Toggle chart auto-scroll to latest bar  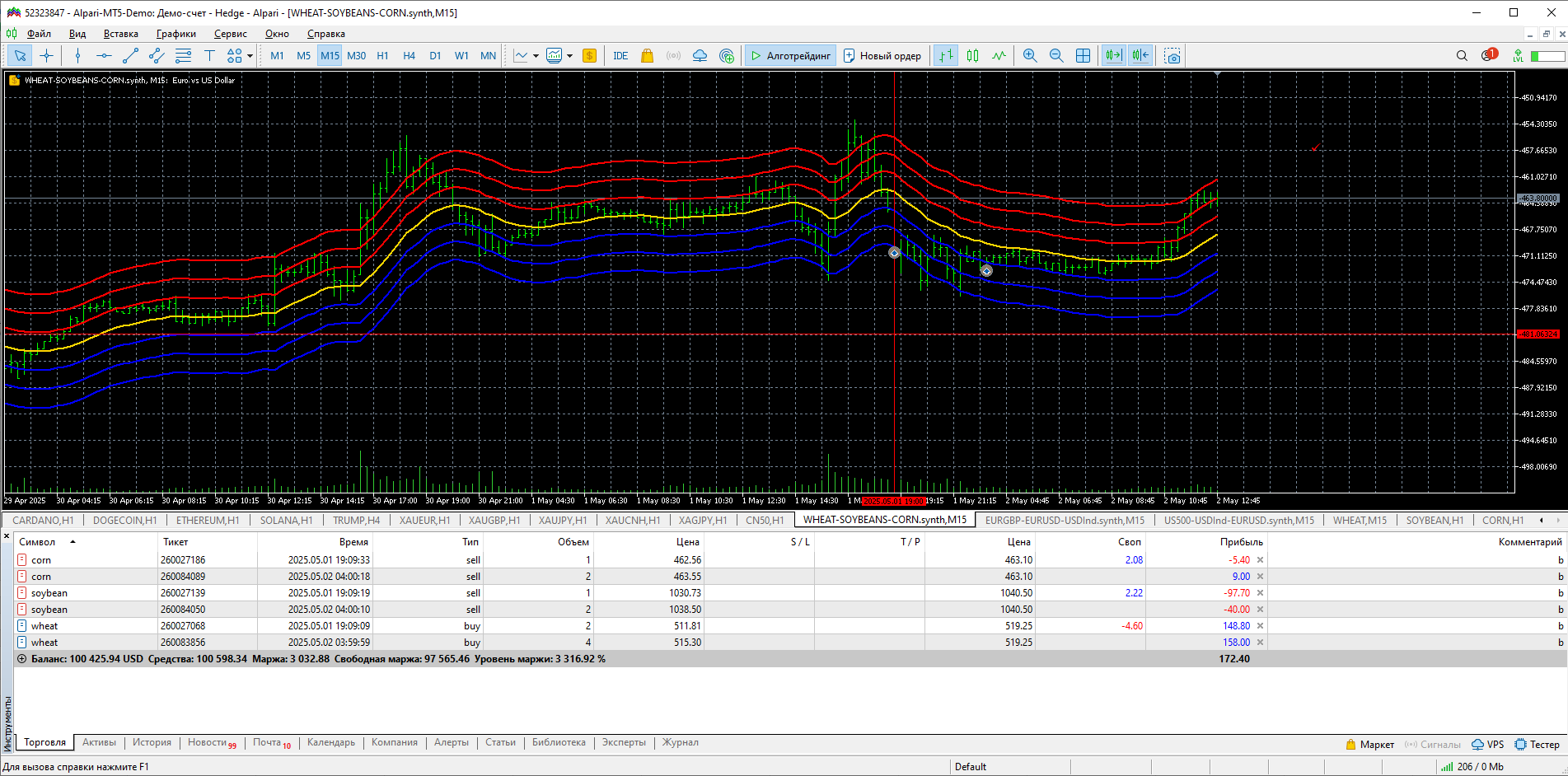pyautogui.click(x=1113, y=56)
